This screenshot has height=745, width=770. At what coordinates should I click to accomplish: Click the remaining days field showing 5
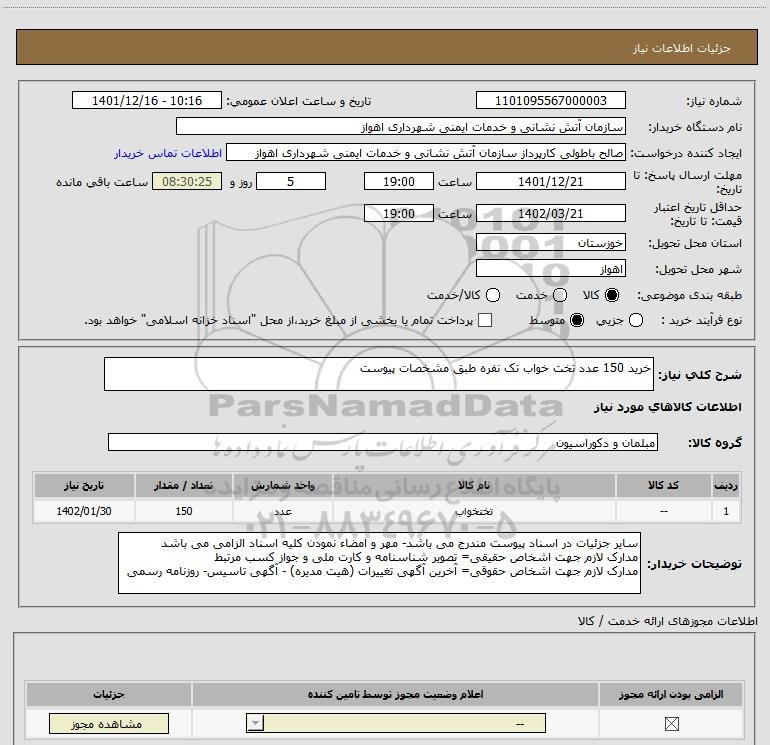tap(291, 181)
